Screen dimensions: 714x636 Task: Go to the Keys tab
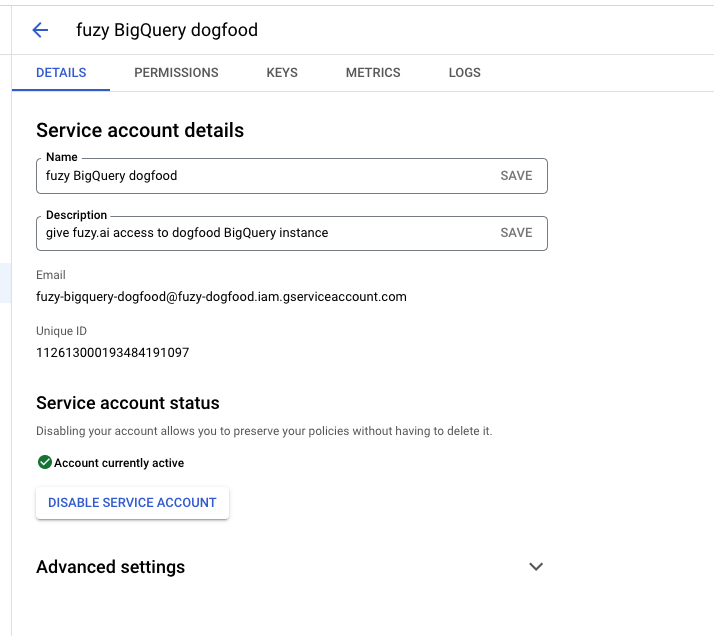[282, 73]
